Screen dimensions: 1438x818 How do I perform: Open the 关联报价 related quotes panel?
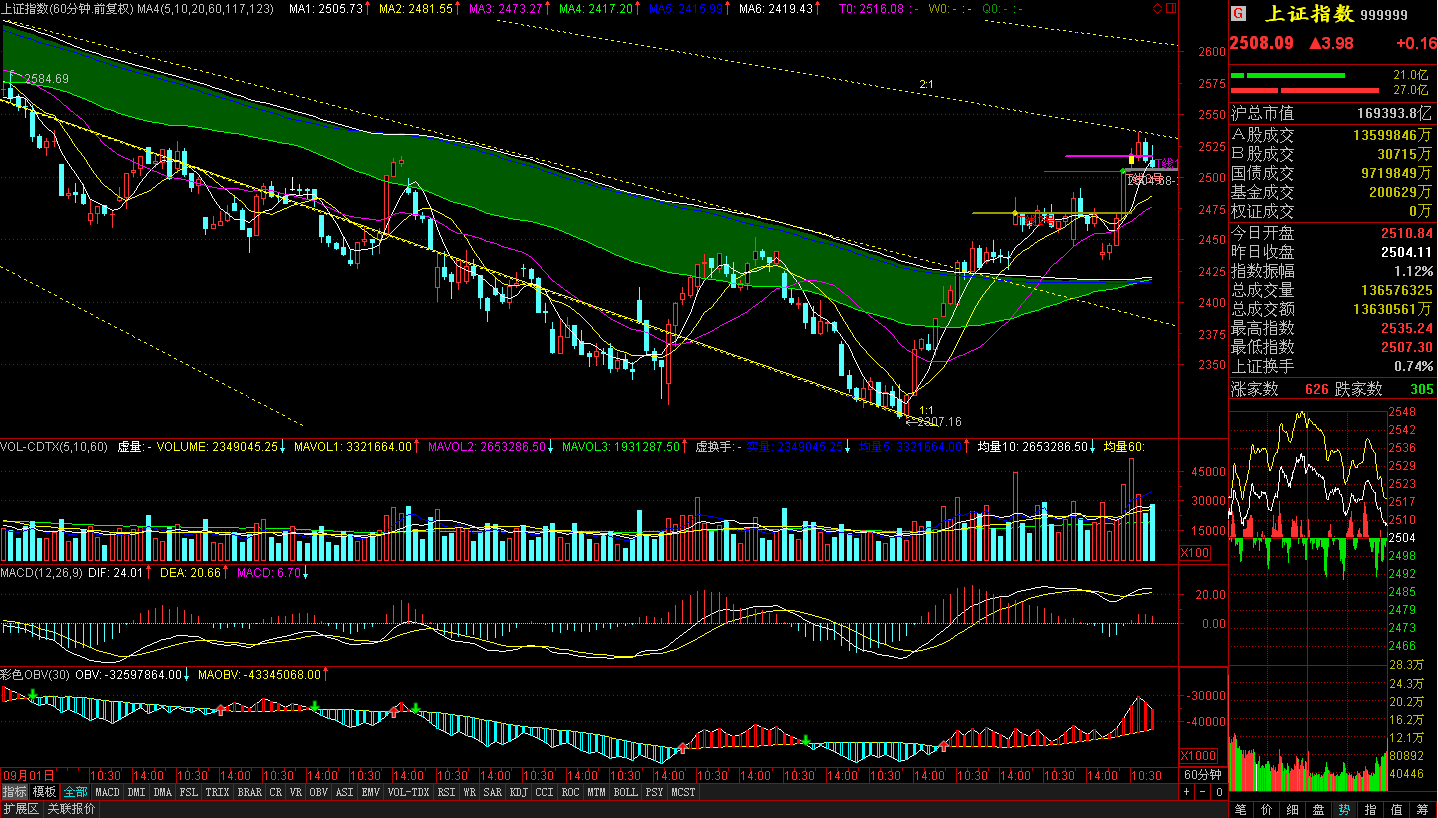72,809
